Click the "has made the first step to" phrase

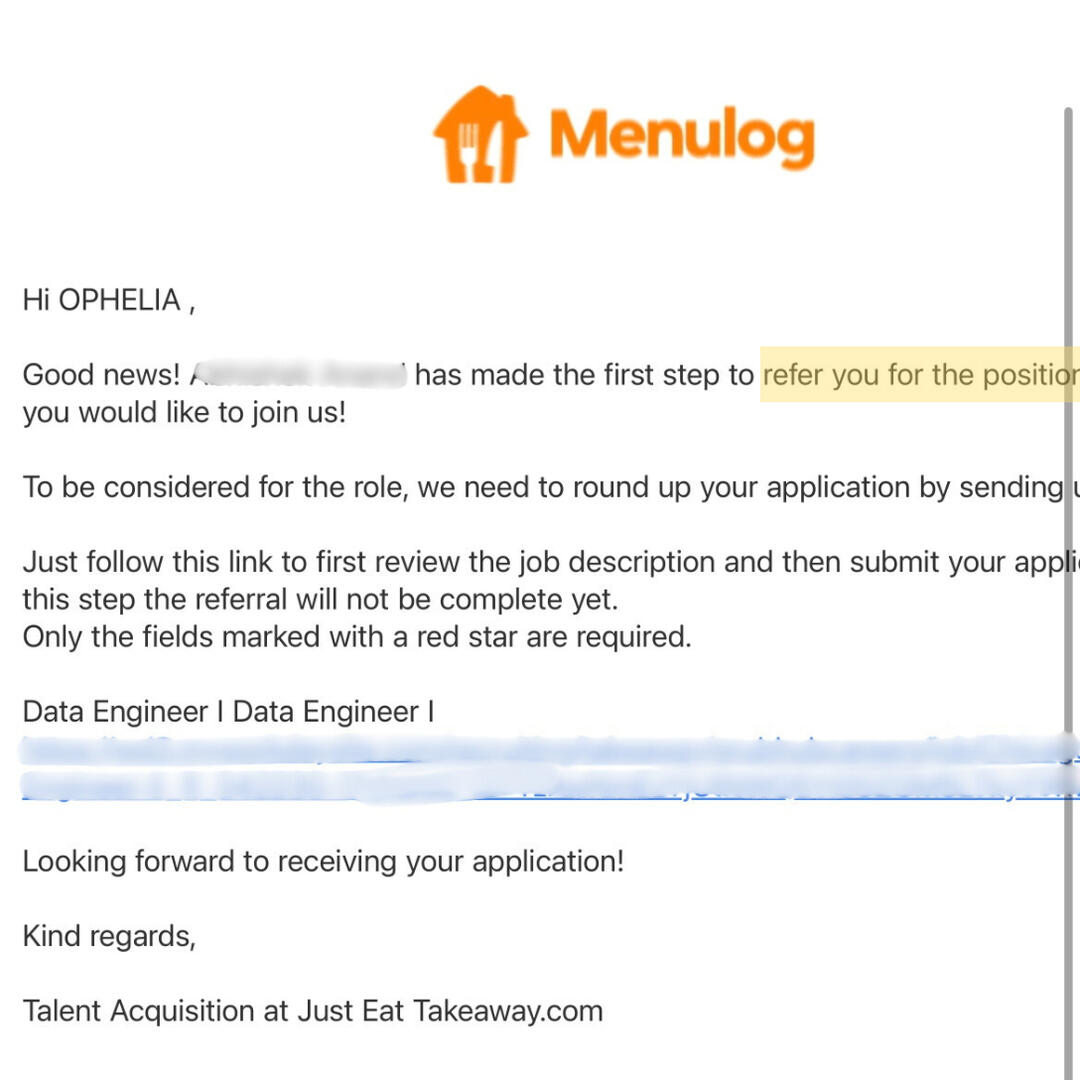tap(584, 375)
